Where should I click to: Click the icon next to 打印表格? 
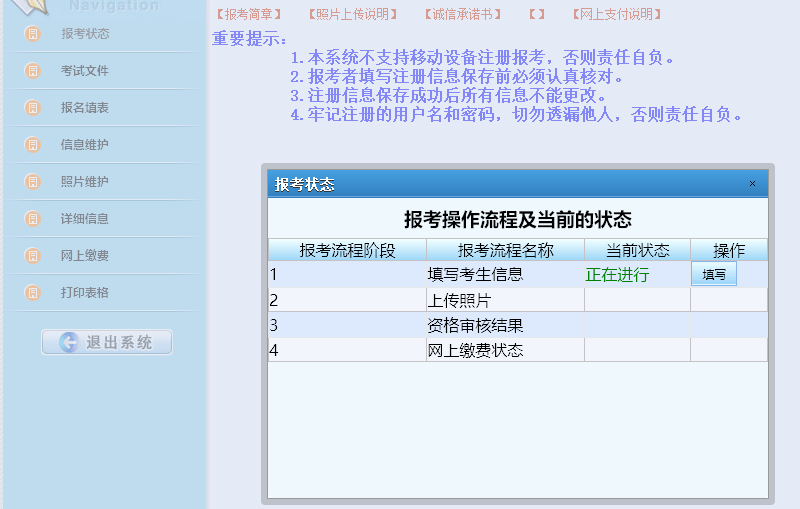(x=32, y=293)
